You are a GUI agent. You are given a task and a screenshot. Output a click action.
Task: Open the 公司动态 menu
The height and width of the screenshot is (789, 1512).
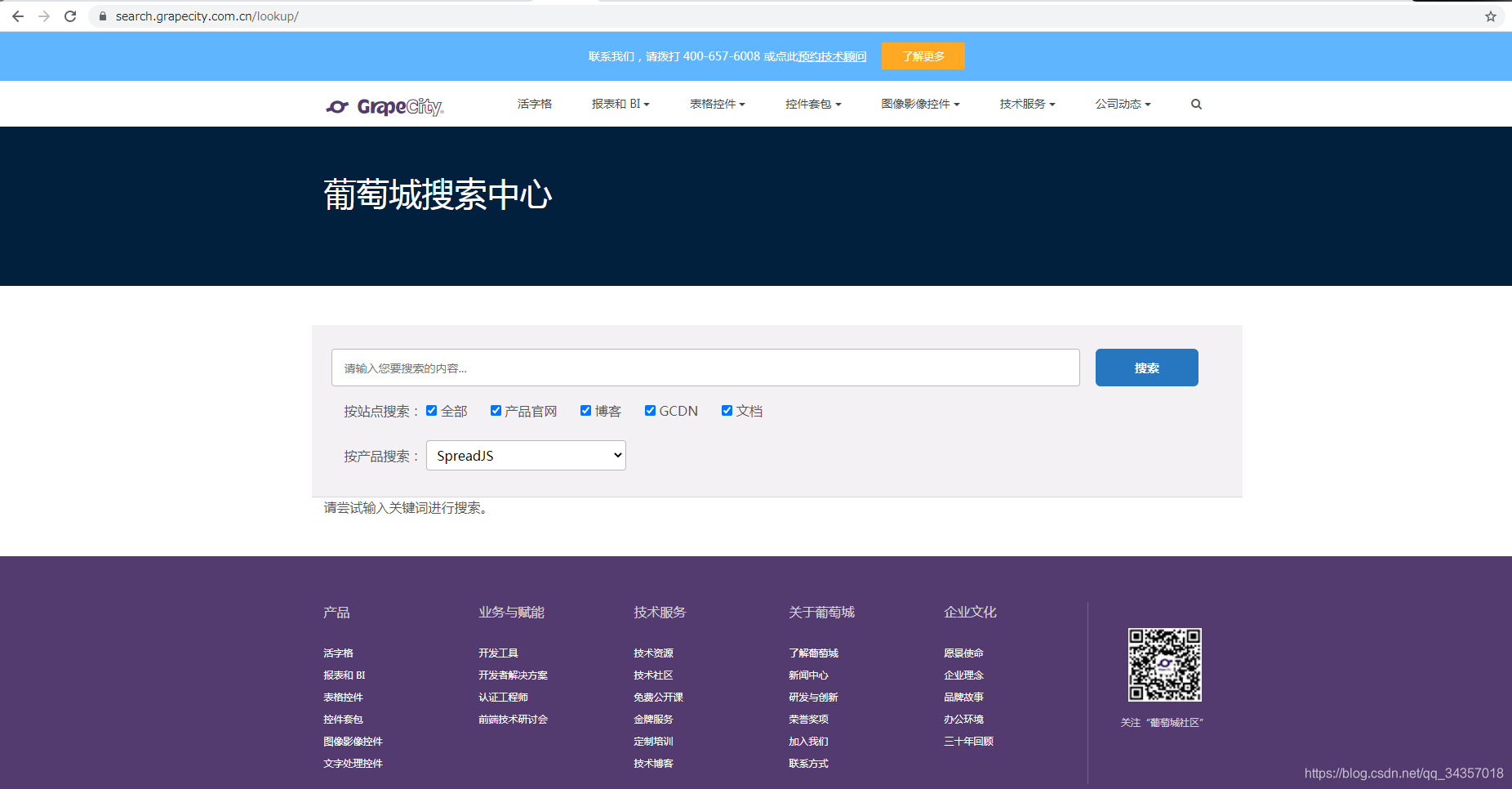1123,104
